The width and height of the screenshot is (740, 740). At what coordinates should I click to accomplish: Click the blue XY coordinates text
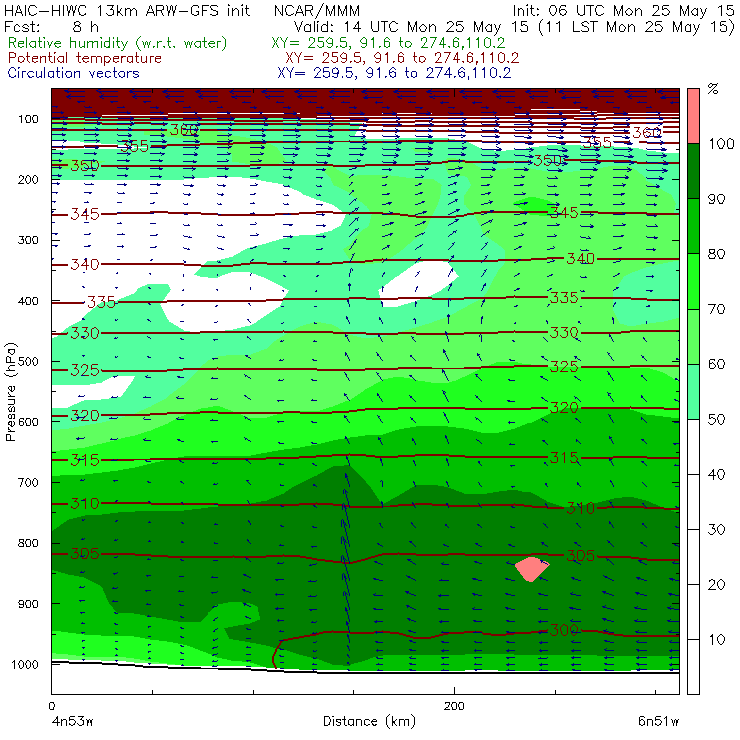pos(394,73)
